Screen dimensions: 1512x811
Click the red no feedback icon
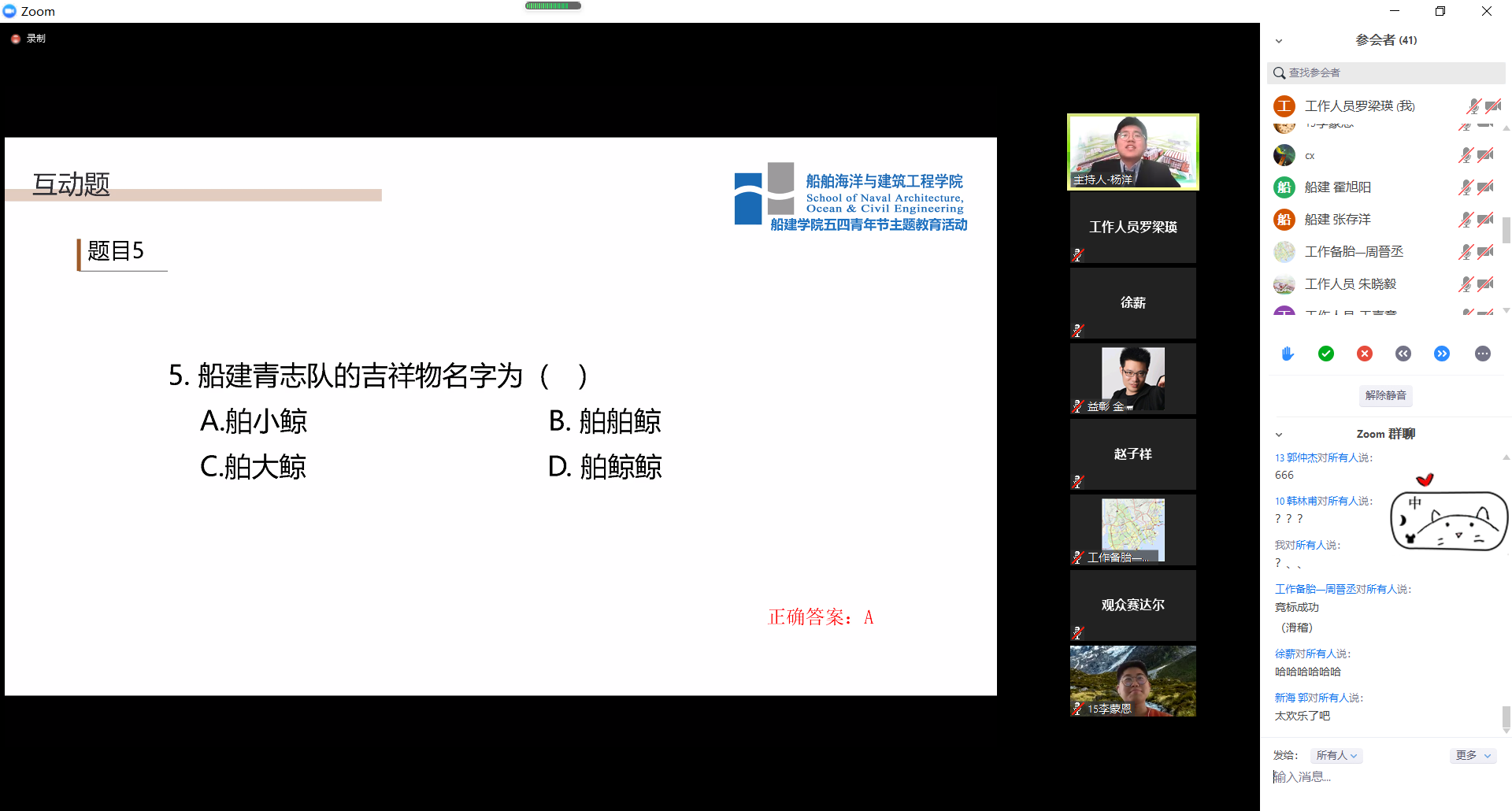tap(1365, 354)
